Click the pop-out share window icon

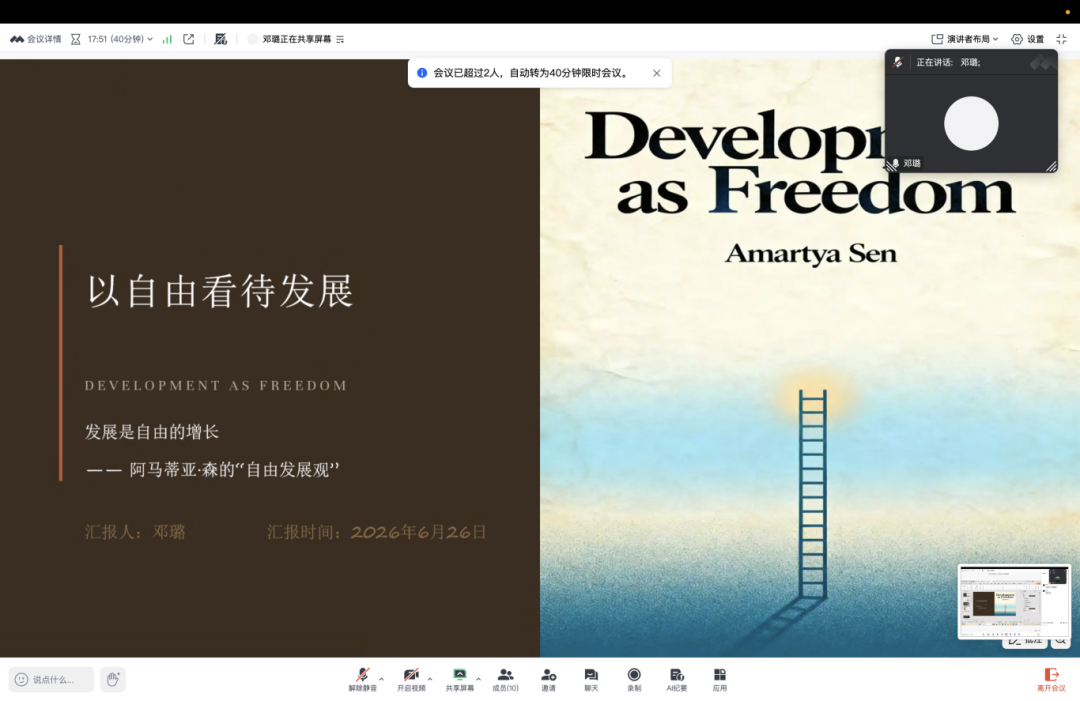pos(189,39)
